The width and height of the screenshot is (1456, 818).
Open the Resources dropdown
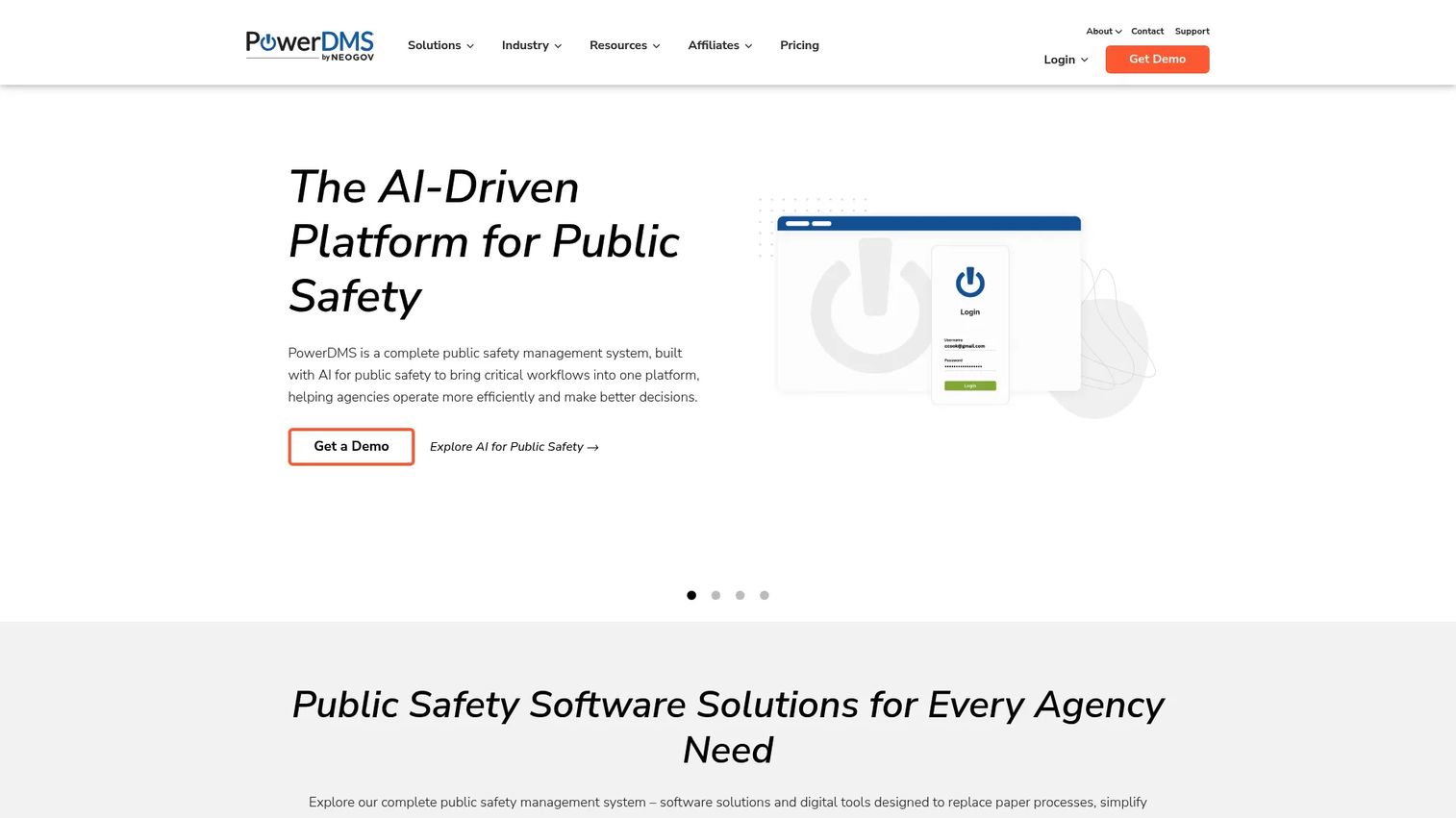(625, 45)
